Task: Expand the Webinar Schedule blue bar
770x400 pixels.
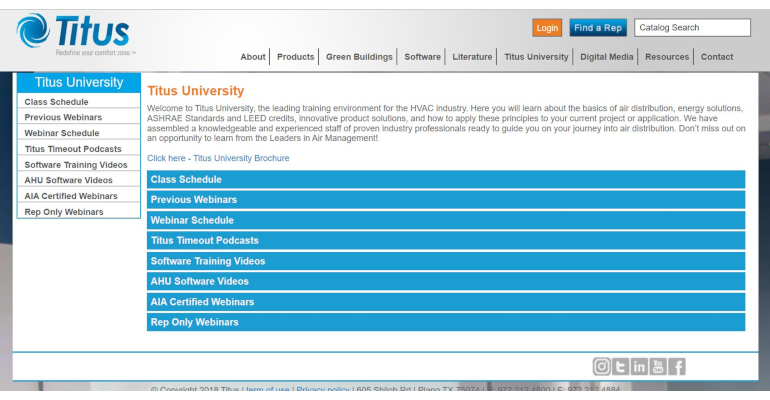Action: coord(446,220)
